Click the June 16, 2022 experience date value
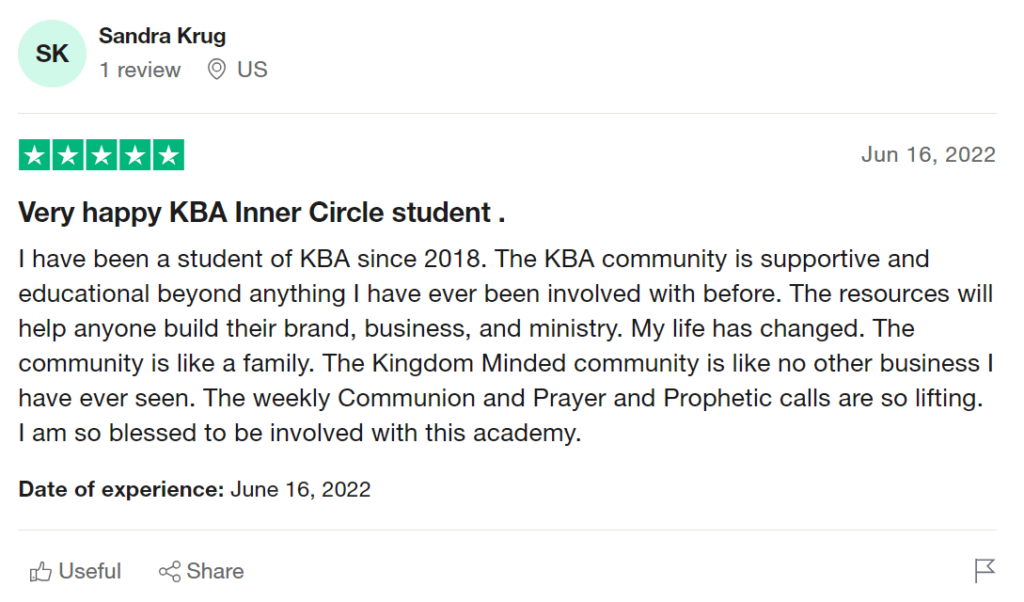This screenshot has width=1024, height=602. [301, 490]
